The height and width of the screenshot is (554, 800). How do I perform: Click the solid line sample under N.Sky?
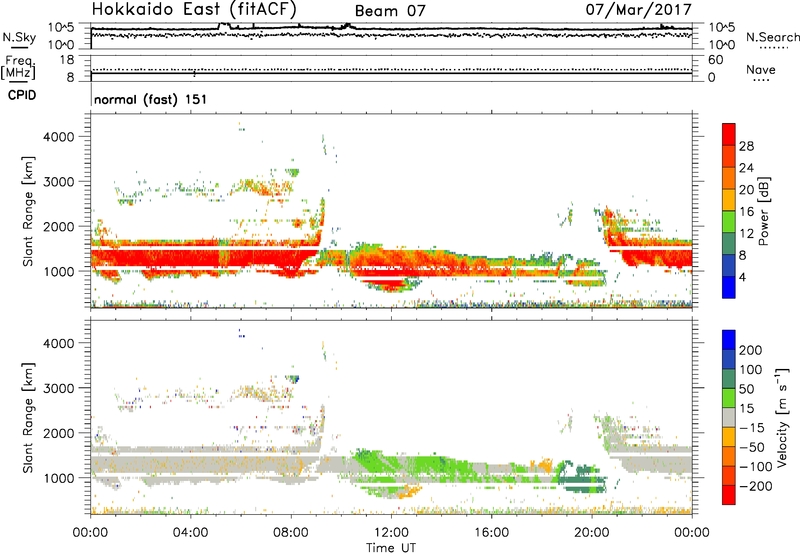pos(19,48)
